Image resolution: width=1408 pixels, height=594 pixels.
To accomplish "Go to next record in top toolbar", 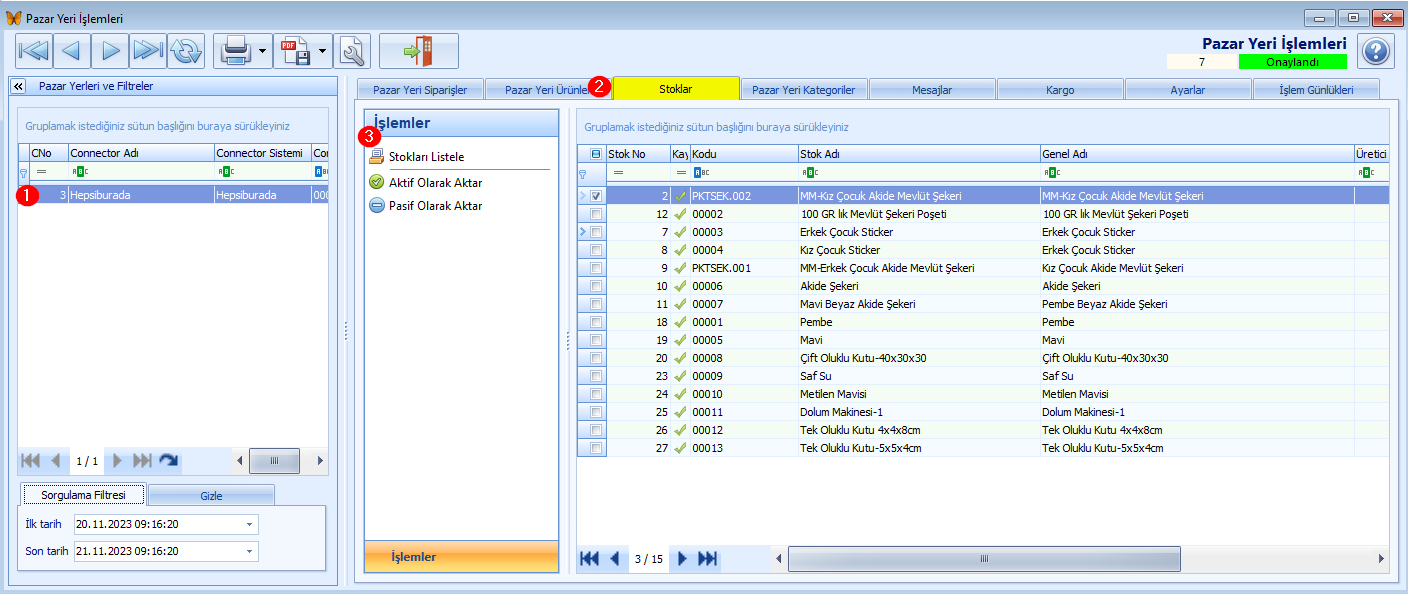I will pos(110,50).
